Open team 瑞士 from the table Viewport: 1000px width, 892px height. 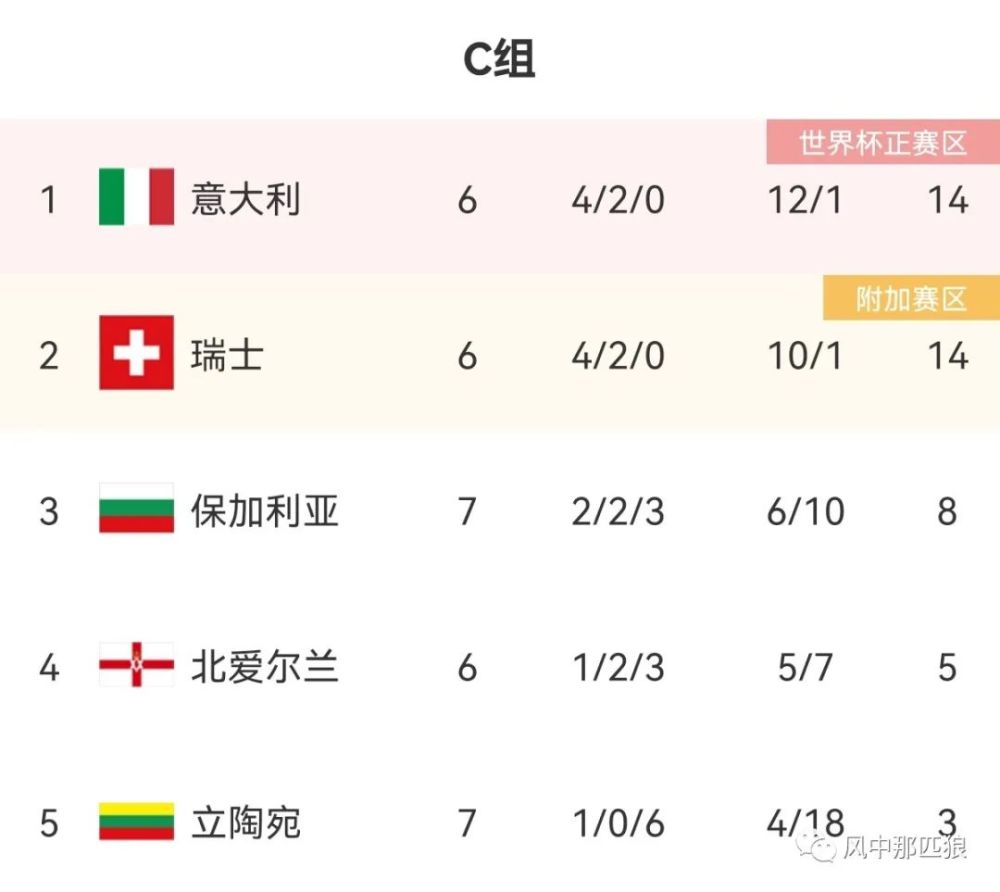227,355
